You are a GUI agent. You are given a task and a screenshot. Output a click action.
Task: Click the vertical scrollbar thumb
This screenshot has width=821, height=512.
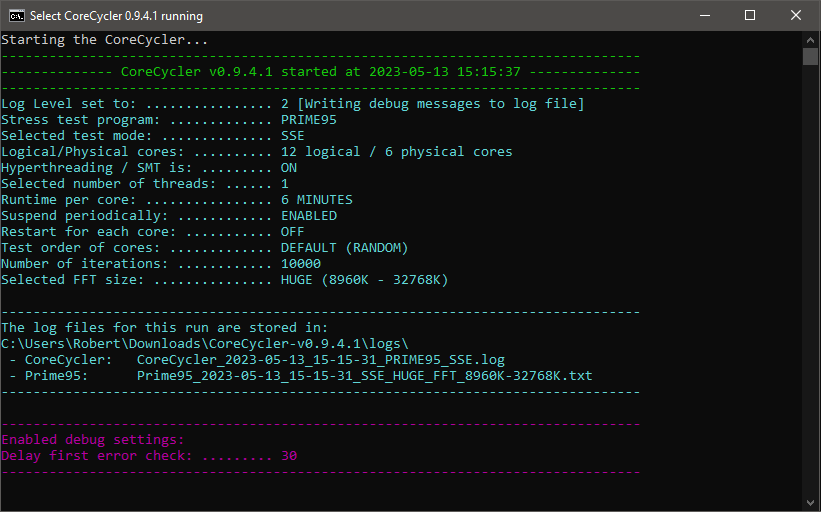[811, 56]
